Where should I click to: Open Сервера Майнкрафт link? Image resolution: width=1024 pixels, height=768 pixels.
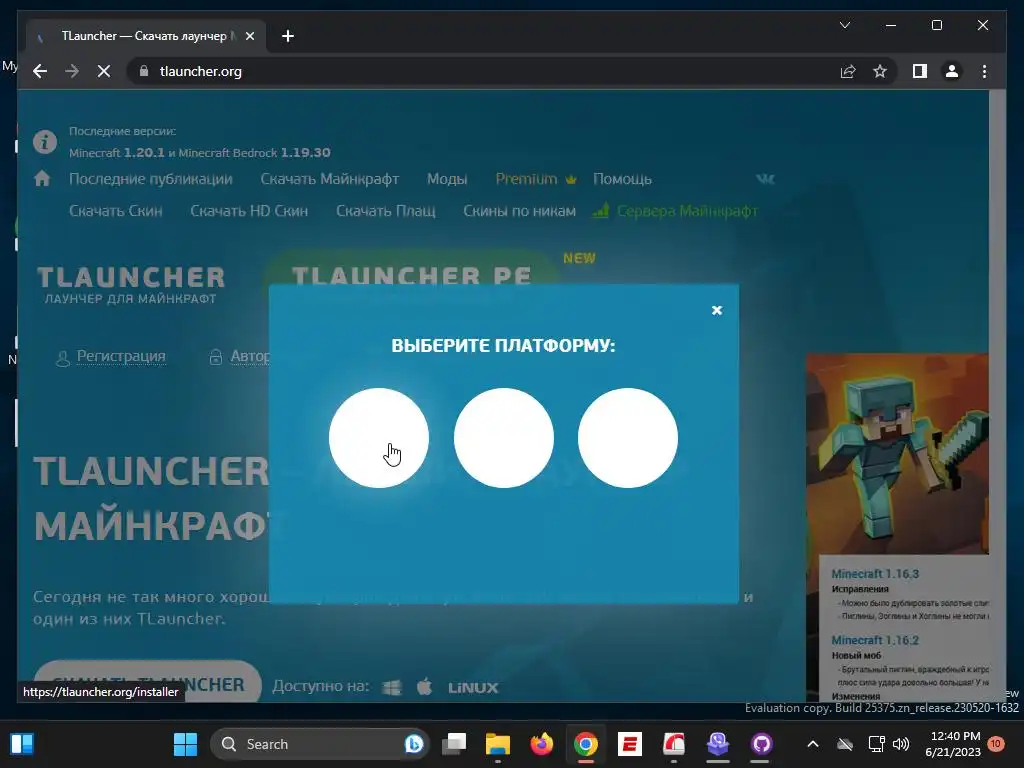[675, 211]
